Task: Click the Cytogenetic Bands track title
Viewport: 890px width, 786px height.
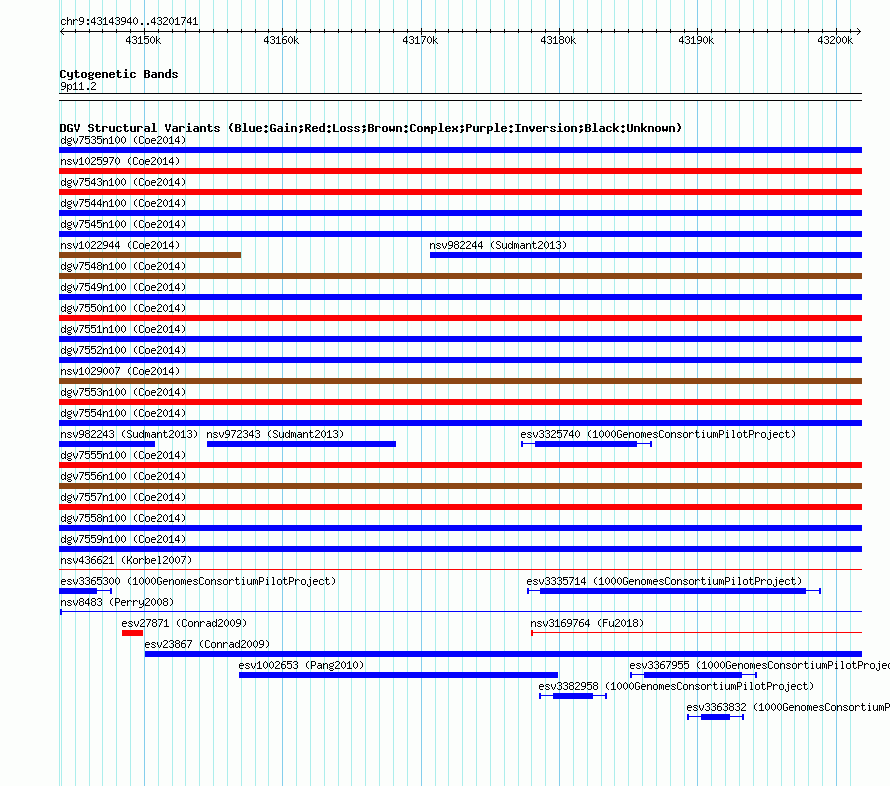Action: 119,74
